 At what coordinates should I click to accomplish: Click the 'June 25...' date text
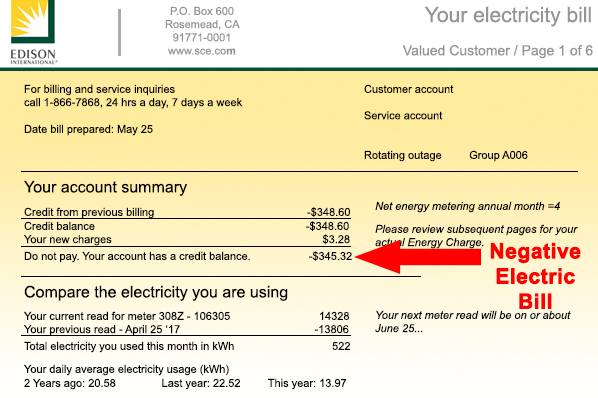pos(399,329)
